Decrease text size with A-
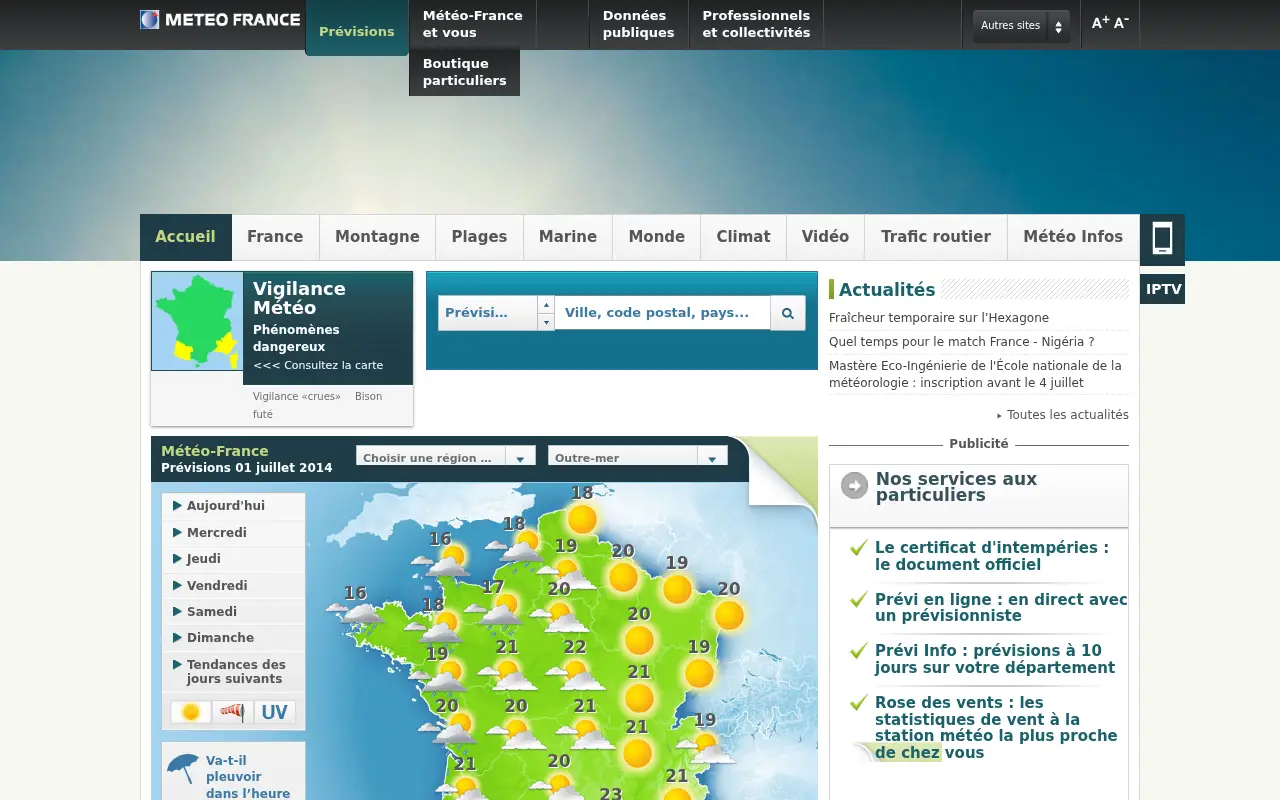The image size is (1280, 800). pos(1121,23)
